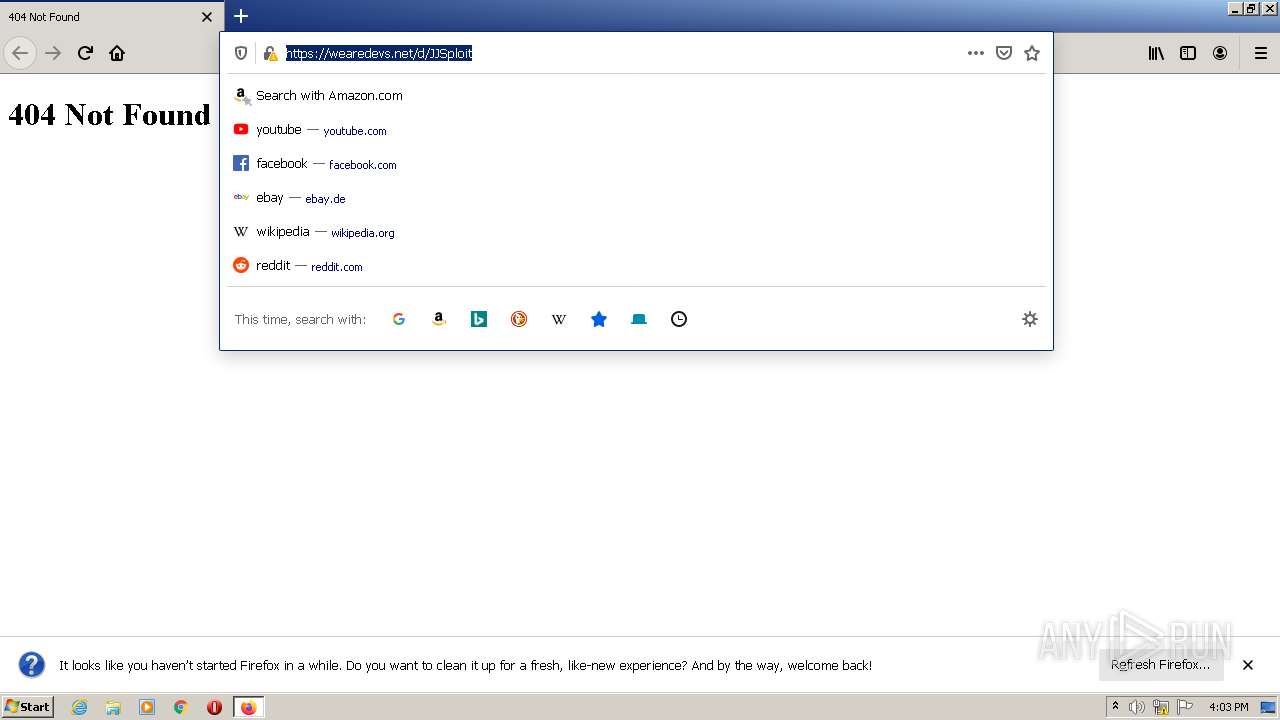The image size is (1280, 720).
Task: Launch Internet Explorer from taskbar
Action: tap(80, 707)
